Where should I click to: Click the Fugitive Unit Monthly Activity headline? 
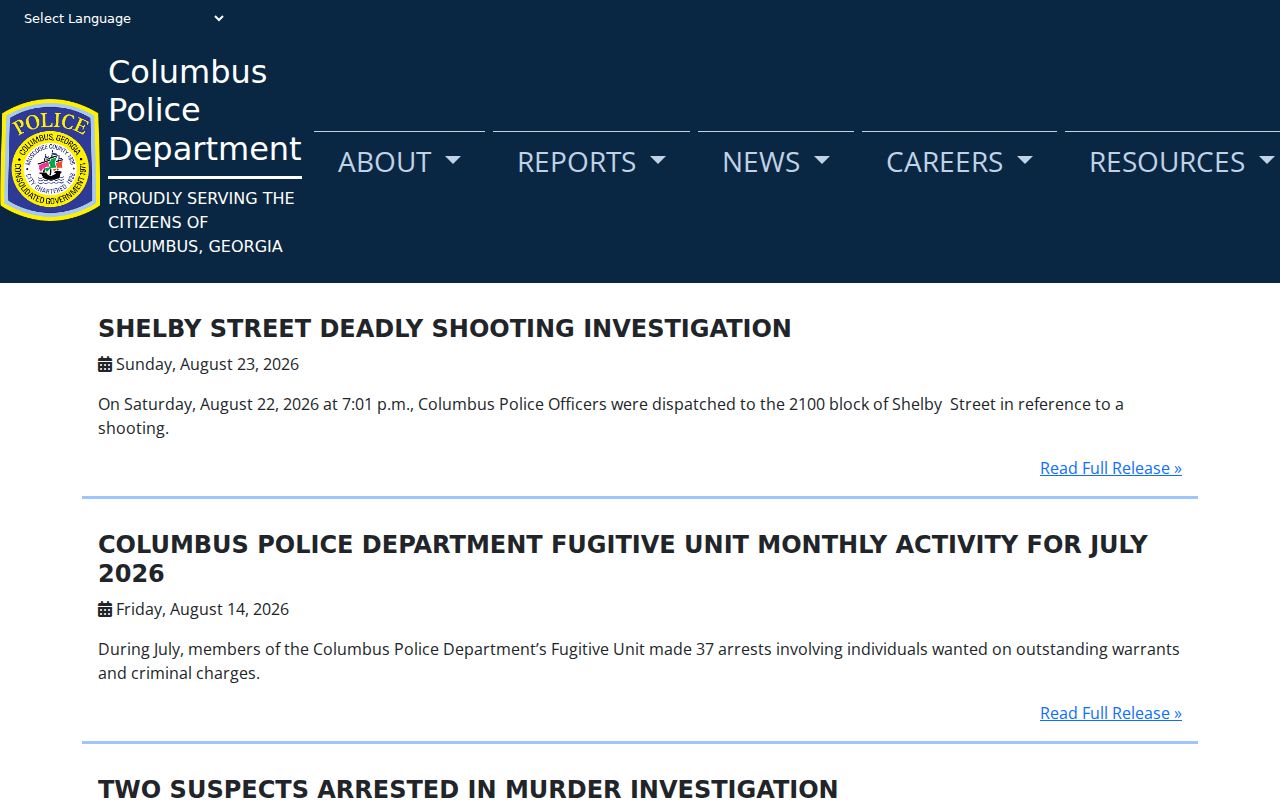tap(623, 558)
